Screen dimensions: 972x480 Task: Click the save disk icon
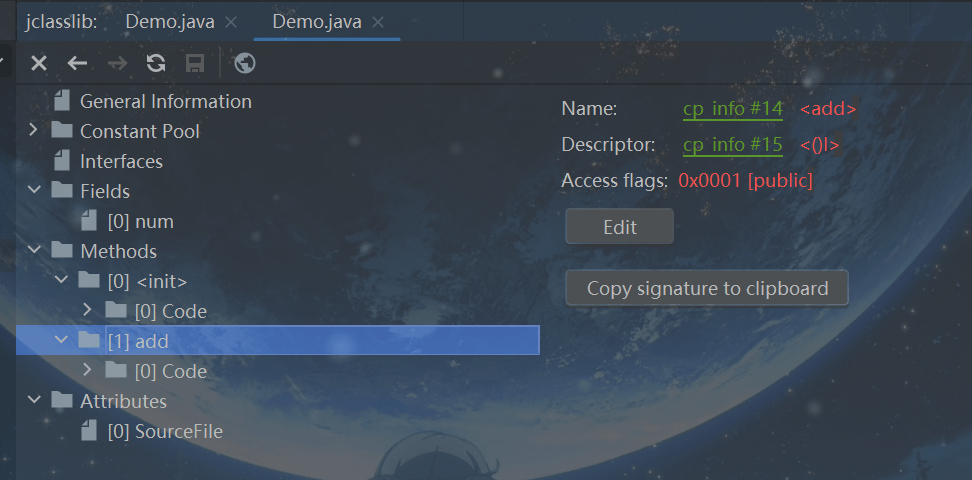(195, 64)
